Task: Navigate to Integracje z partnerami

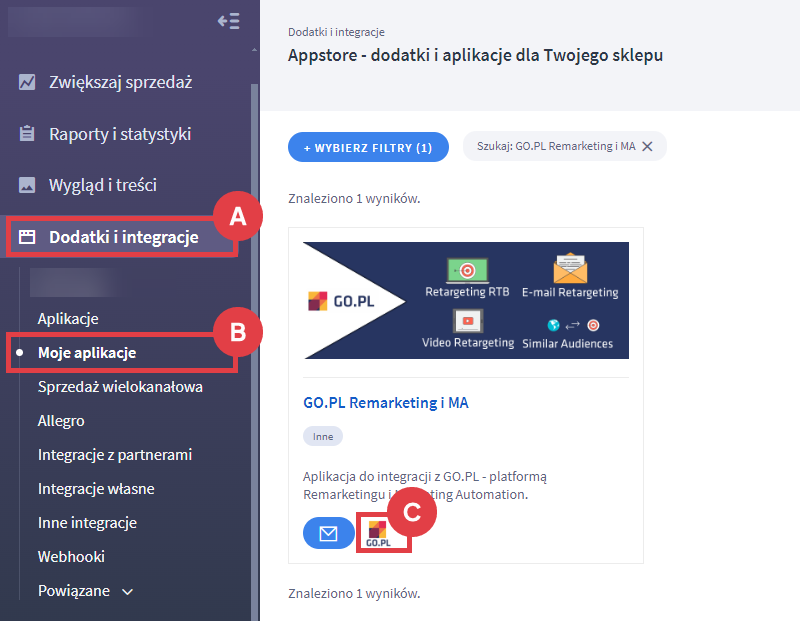Action: tap(115, 455)
